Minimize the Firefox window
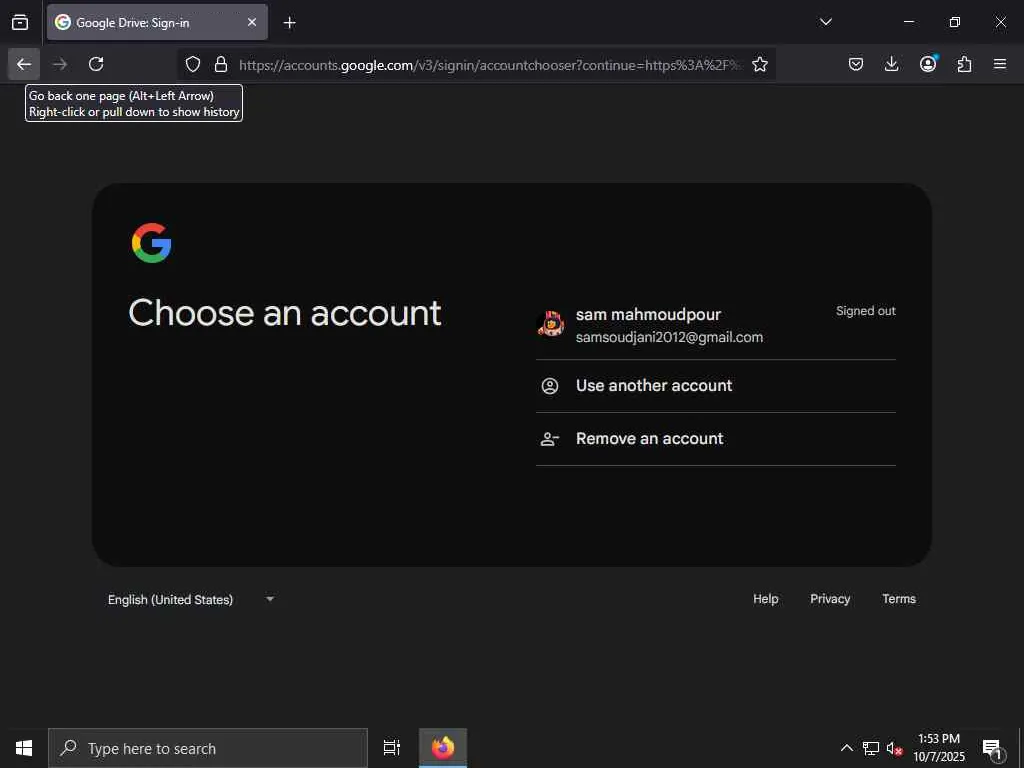This screenshot has width=1024, height=768. [x=908, y=22]
